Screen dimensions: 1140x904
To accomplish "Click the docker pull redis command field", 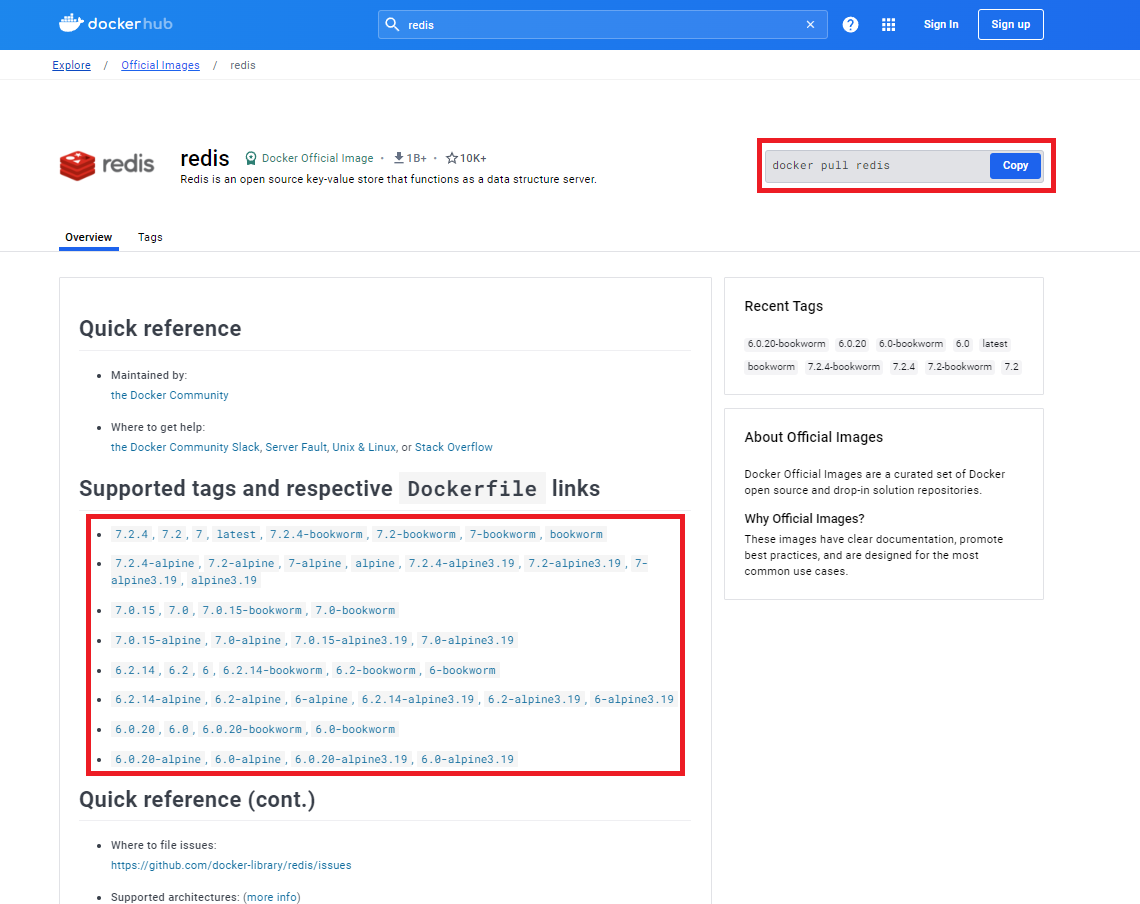I will tap(877, 166).
